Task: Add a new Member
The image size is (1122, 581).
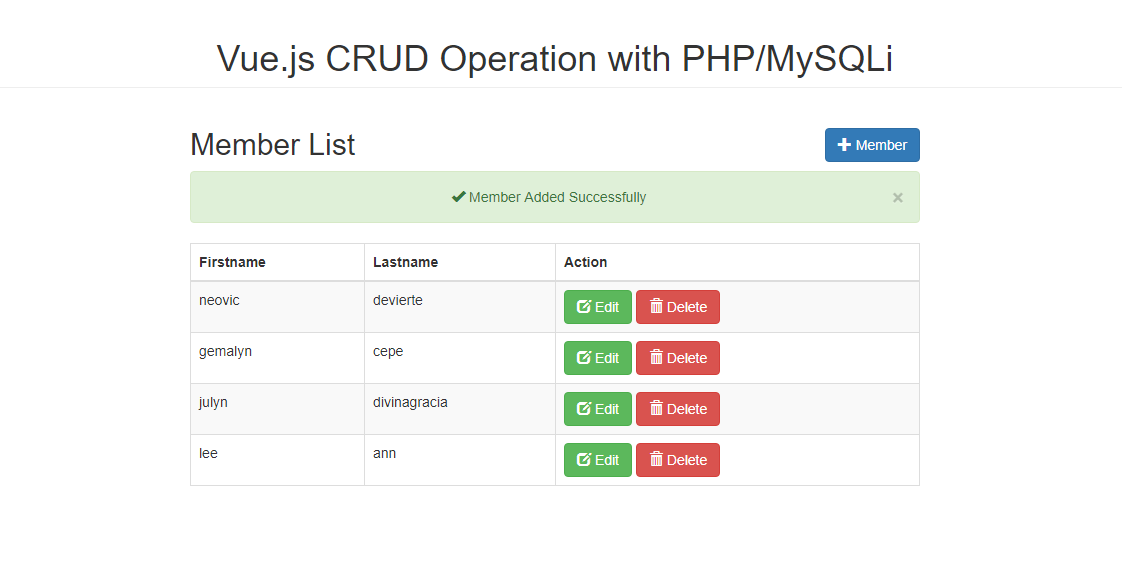Action: (x=872, y=145)
